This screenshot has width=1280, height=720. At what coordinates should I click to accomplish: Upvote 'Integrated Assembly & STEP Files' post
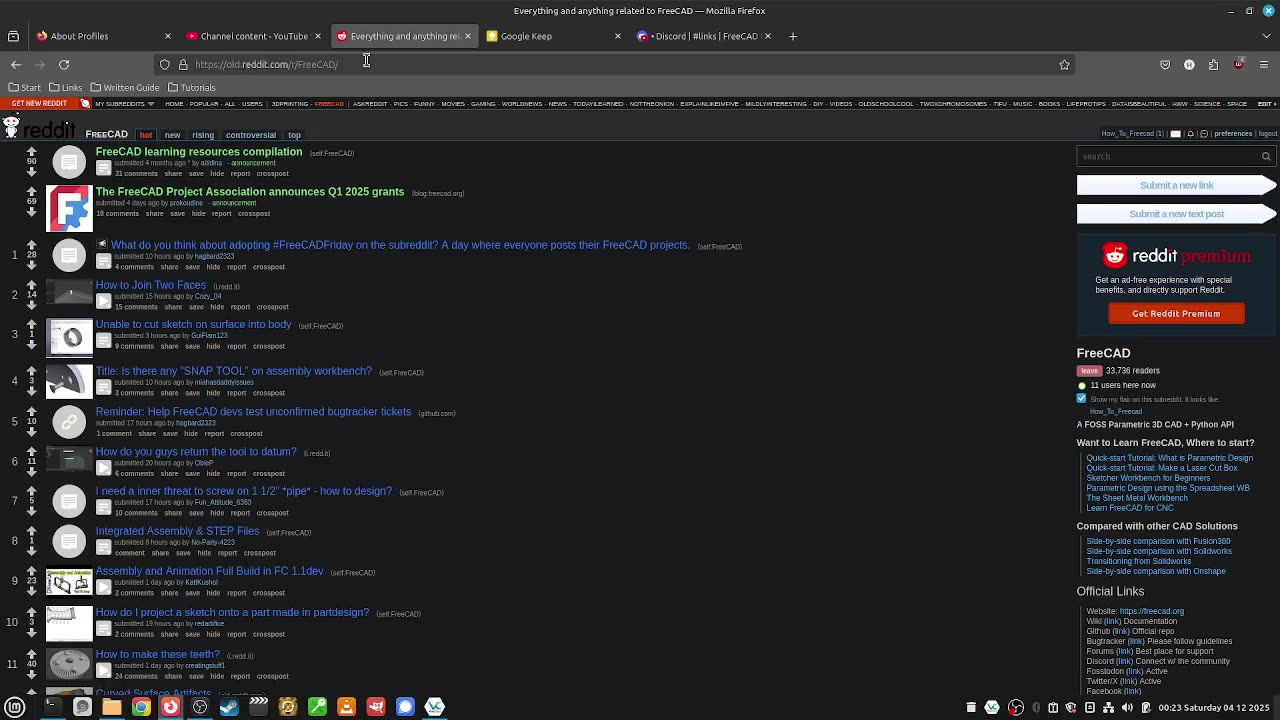[31, 531]
